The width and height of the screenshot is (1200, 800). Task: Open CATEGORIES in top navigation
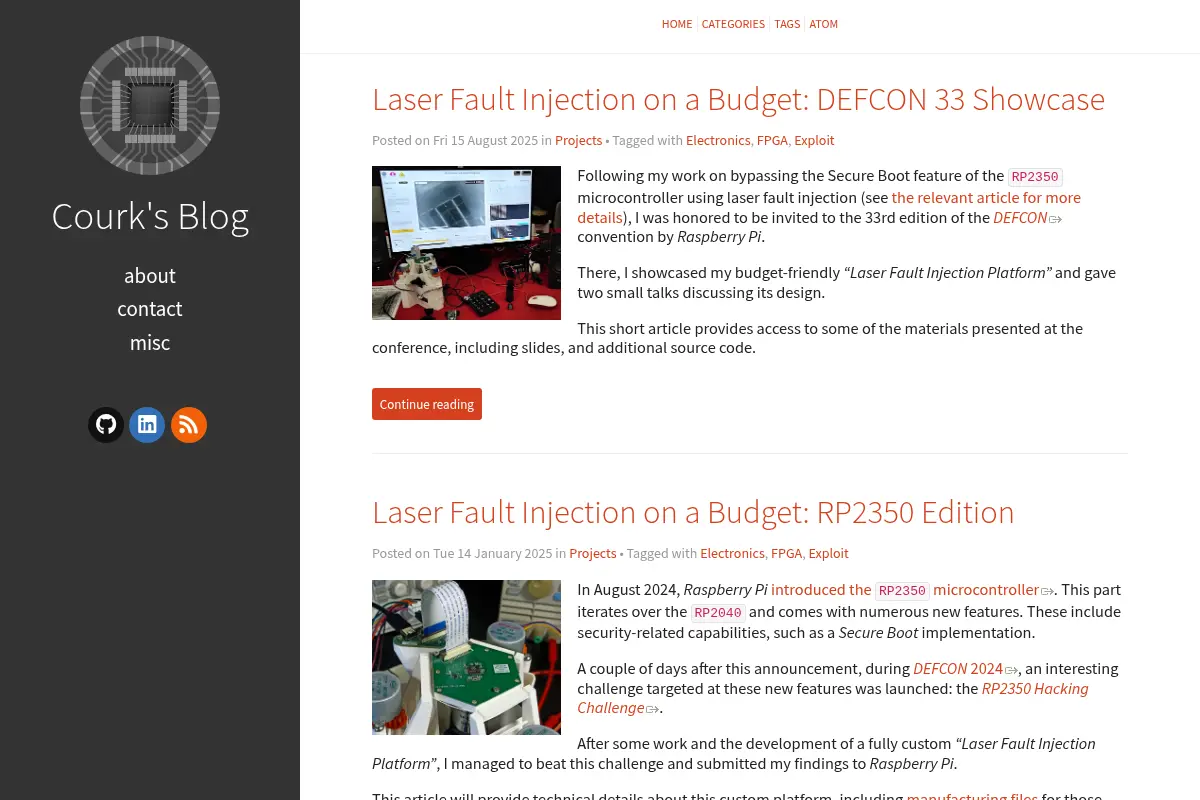pos(733,24)
